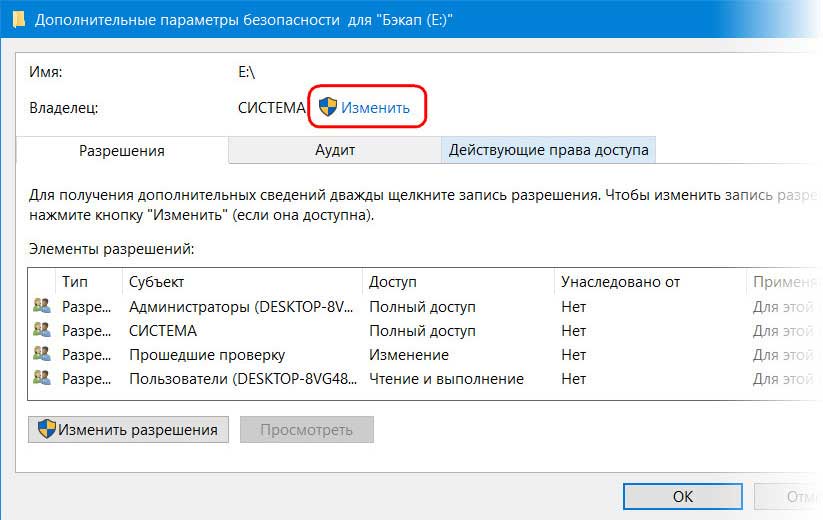Click shield icon on Изменить разрешения button
The image size is (823, 520).
[x=46, y=430]
